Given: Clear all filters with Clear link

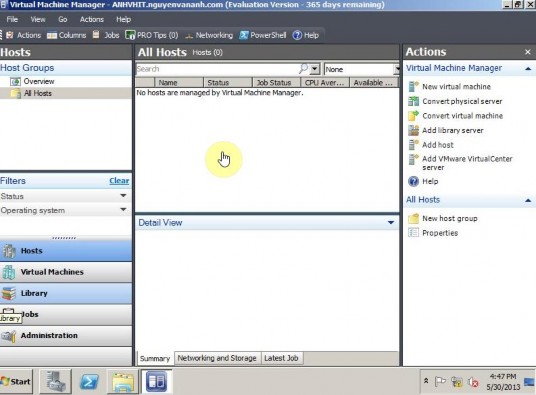Looking at the screenshot, I should (x=119, y=181).
